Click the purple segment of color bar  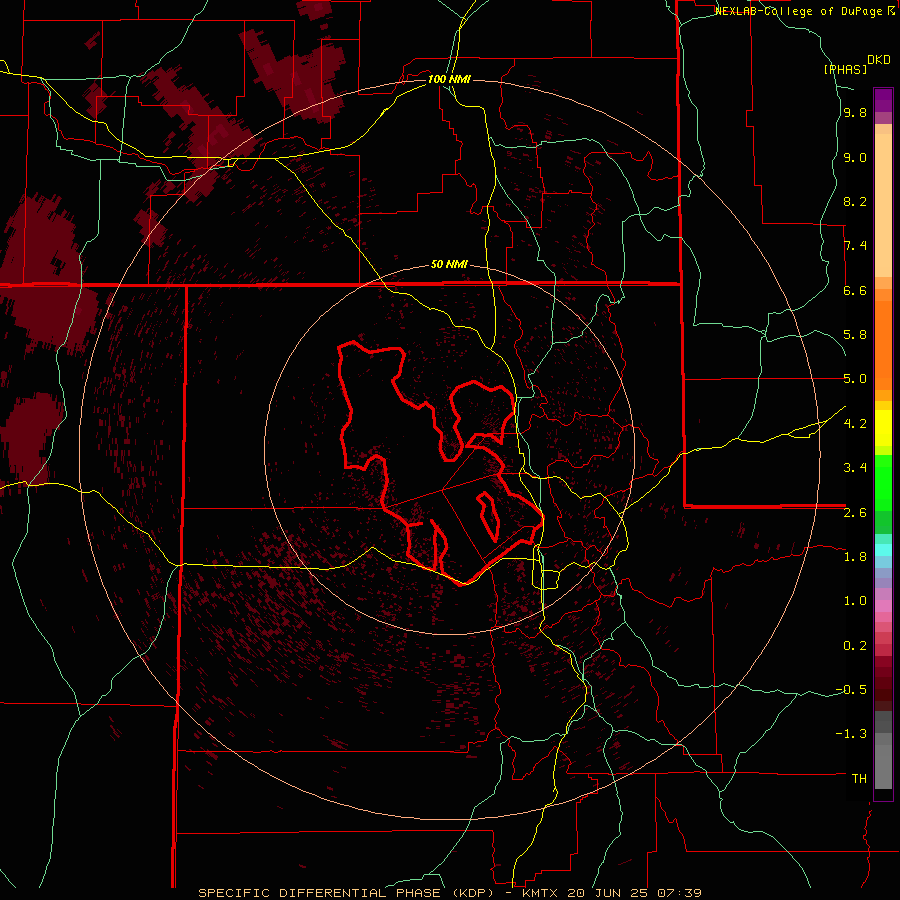(x=883, y=100)
